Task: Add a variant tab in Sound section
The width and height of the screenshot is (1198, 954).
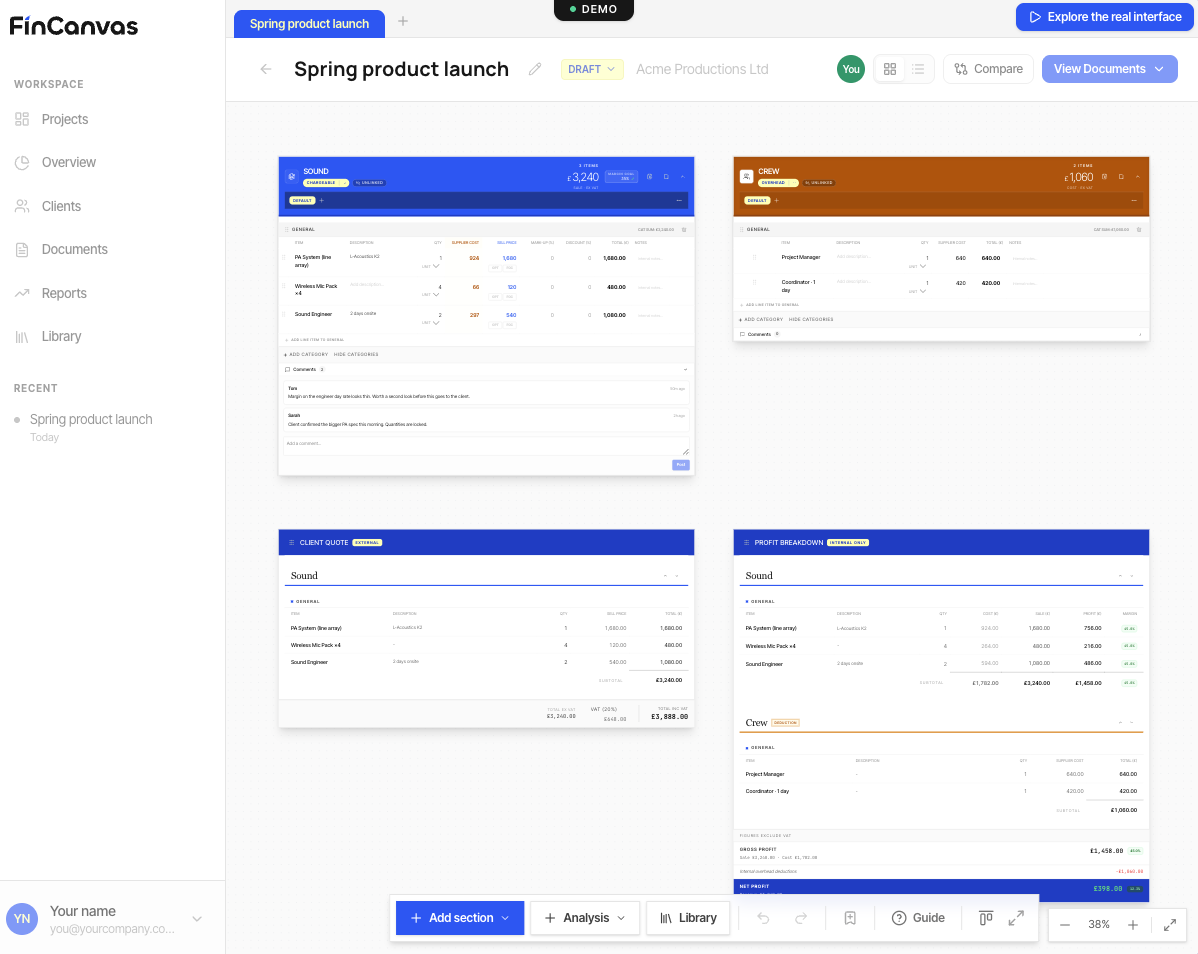Action: pos(322,201)
